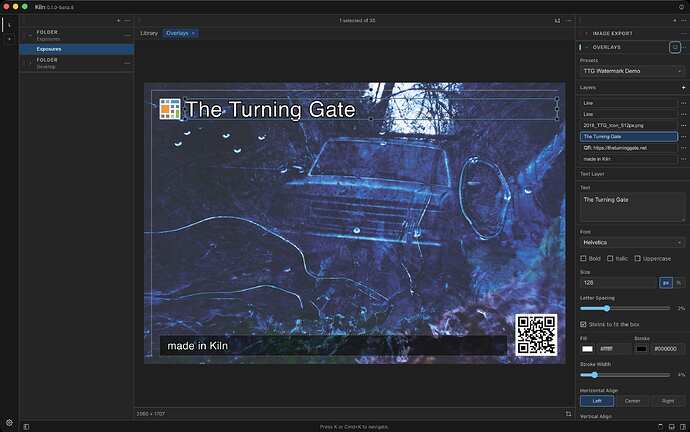690x432 pixels.
Task: Select the second Line layer
Action: point(628,114)
